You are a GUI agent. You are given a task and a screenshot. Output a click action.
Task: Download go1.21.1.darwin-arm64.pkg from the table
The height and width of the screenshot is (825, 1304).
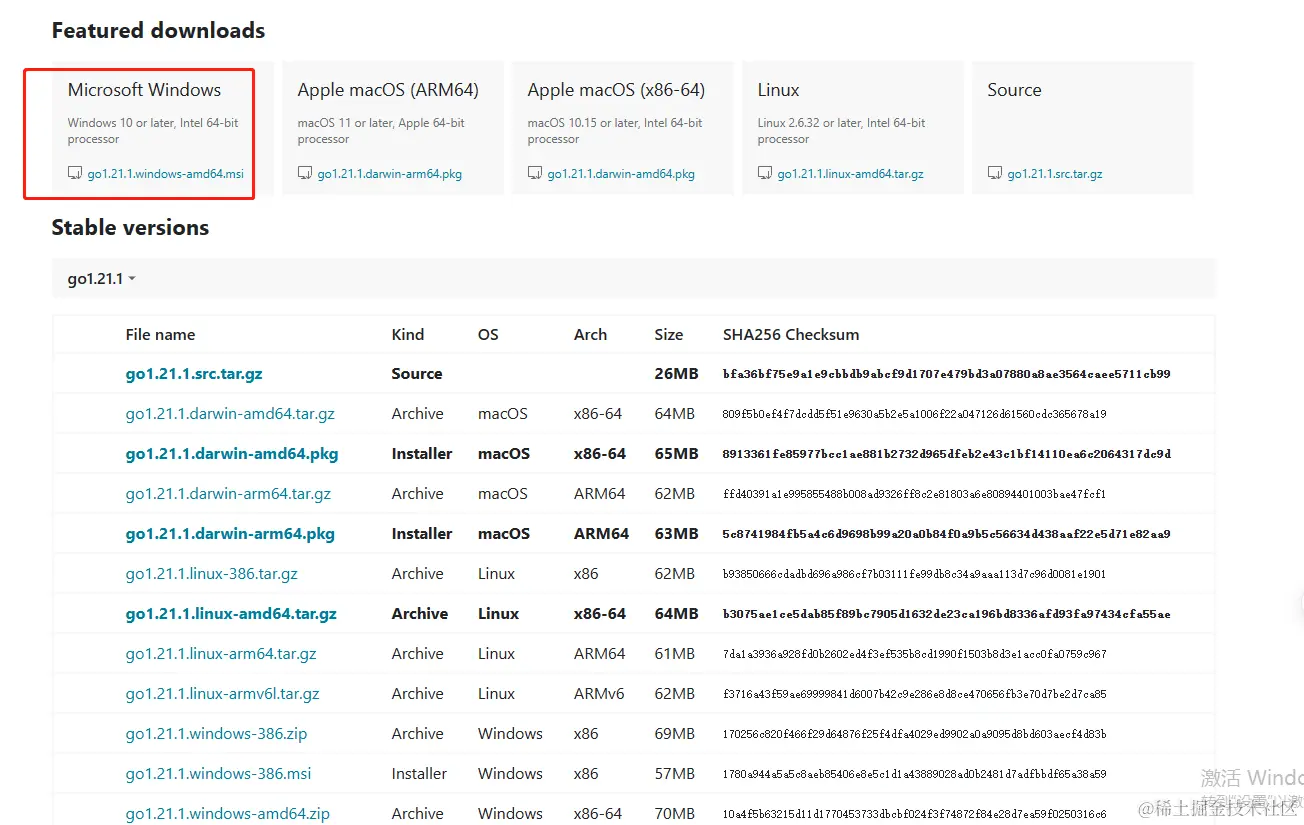(230, 534)
